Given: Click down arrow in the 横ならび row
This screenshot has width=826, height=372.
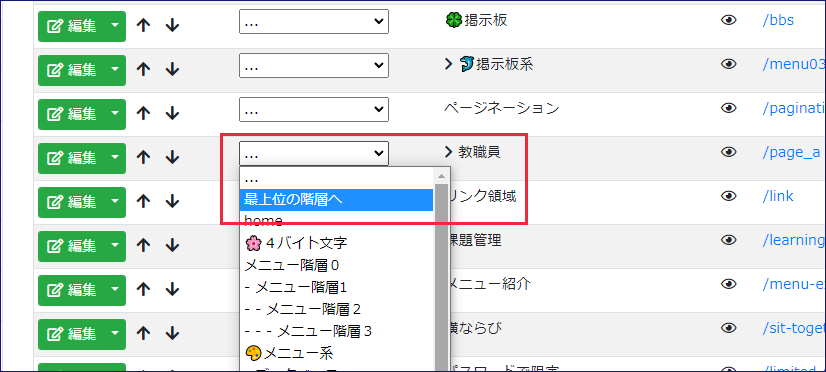Looking at the screenshot, I should pyautogui.click(x=172, y=334).
